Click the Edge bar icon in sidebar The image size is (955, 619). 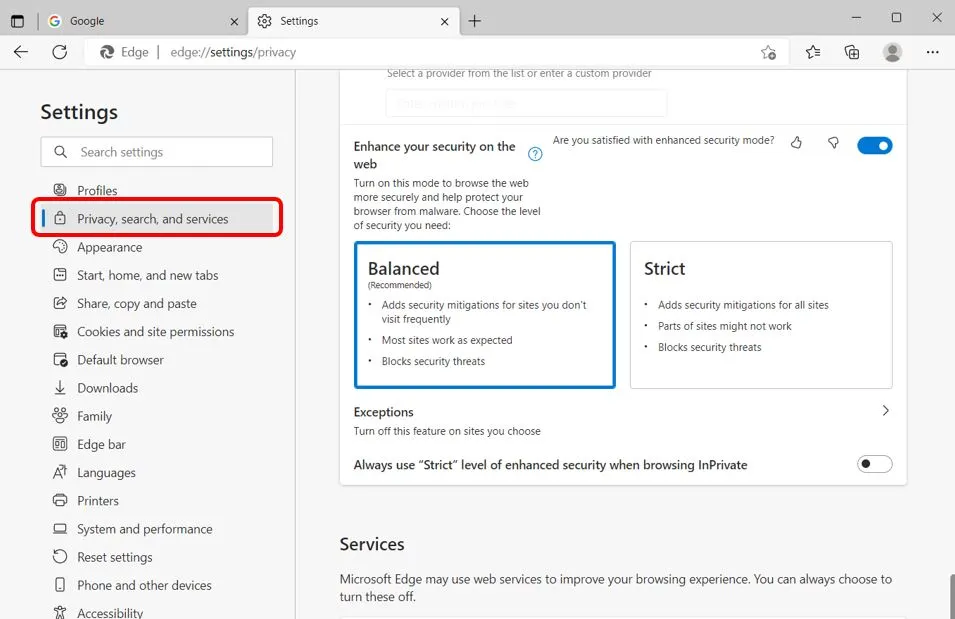click(60, 444)
